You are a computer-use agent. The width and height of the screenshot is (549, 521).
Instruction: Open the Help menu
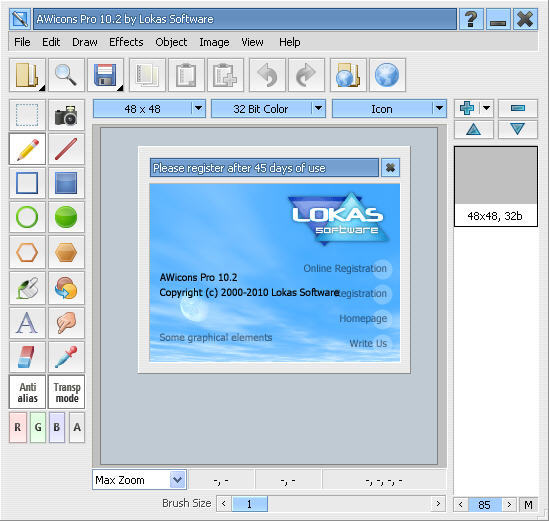point(290,42)
